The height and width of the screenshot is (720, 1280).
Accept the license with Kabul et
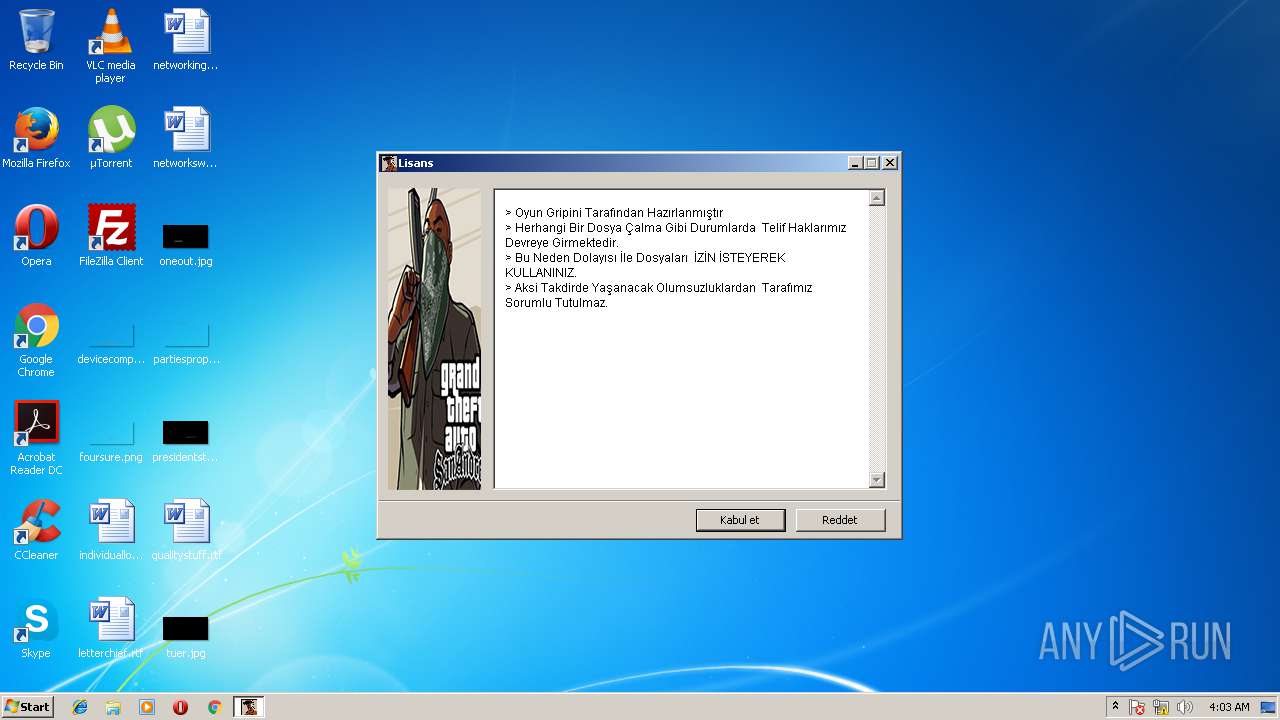[x=740, y=520]
